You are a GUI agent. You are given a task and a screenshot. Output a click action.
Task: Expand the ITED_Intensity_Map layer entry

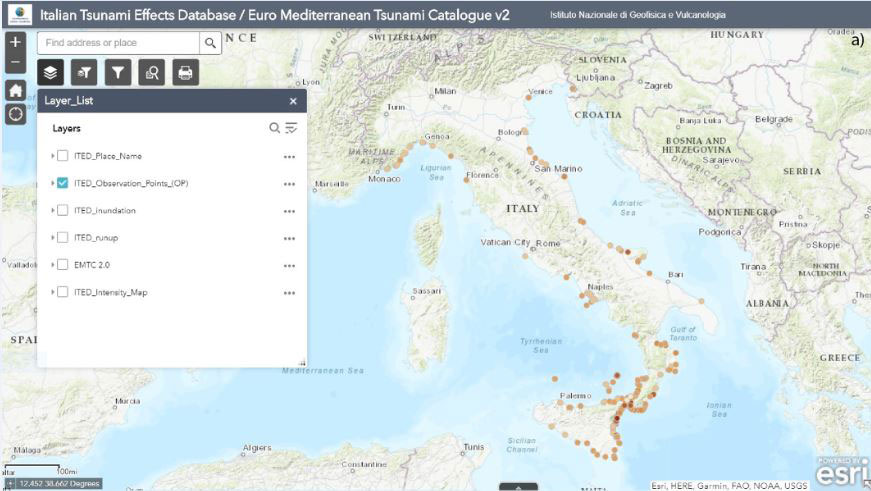tap(53, 292)
